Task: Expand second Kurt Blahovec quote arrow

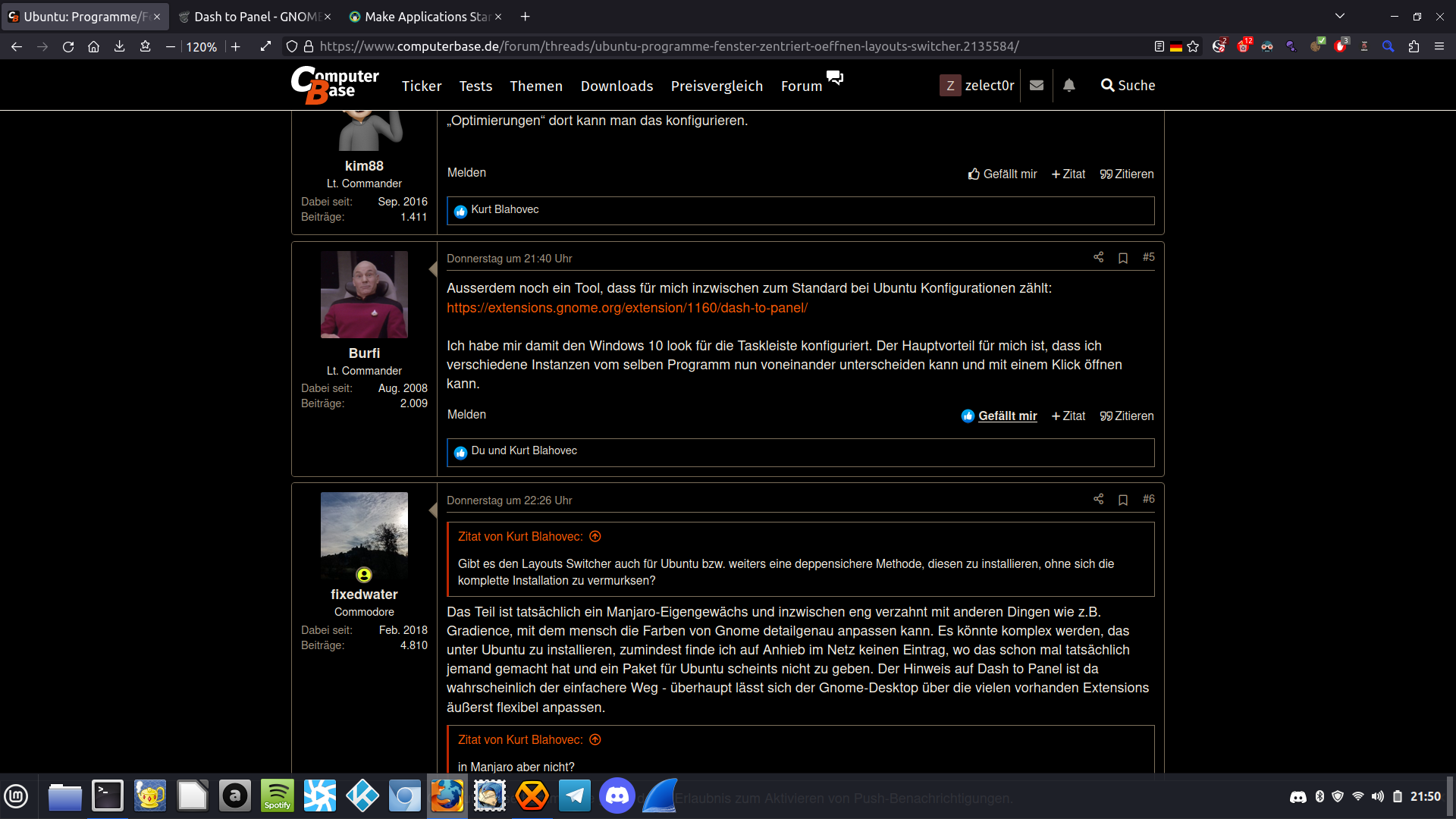Action: [595, 740]
